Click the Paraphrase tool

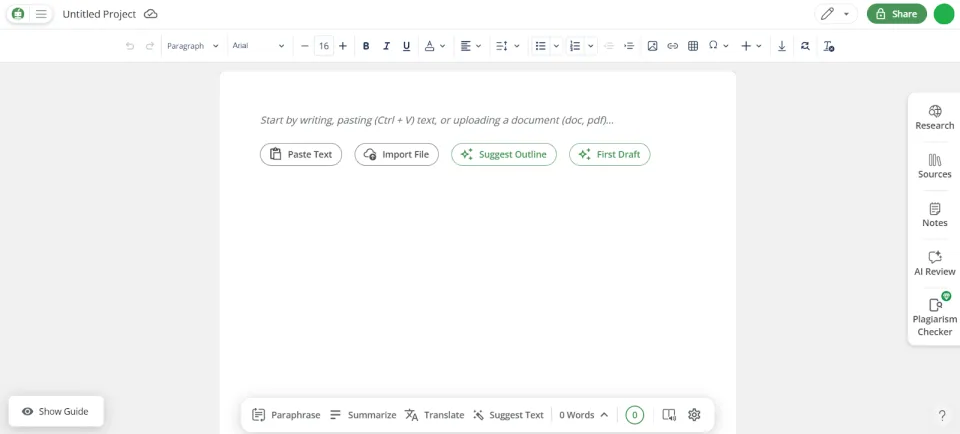pos(286,415)
